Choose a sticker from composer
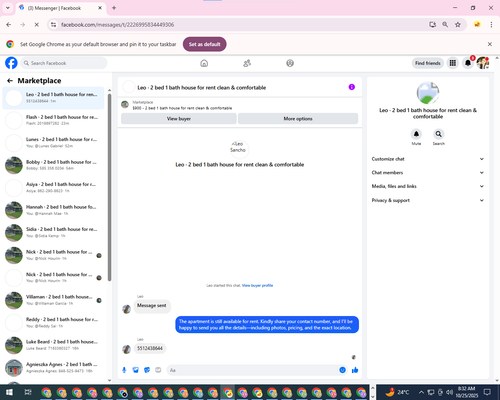 tap(147, 370)
